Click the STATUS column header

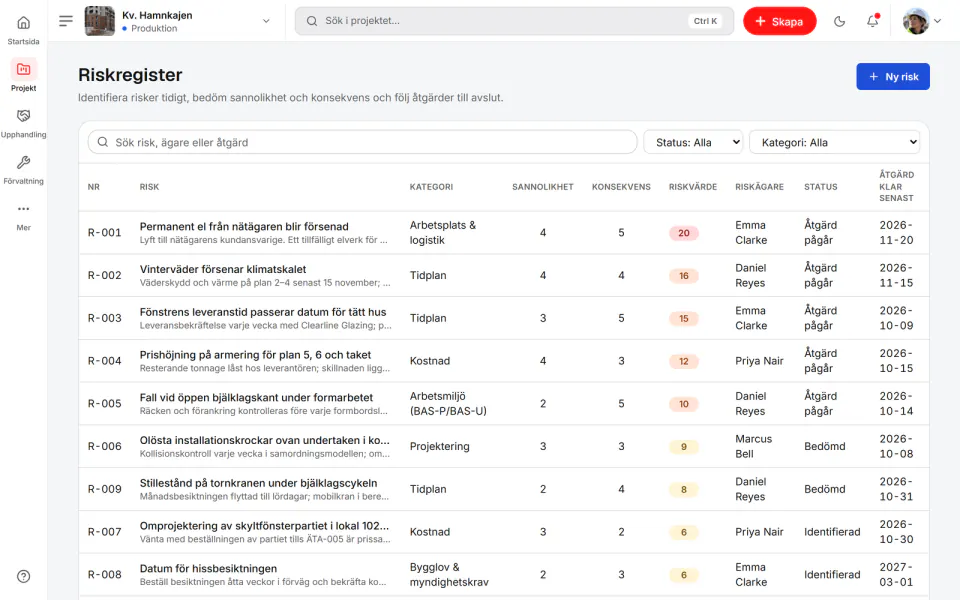coord(821,187)
